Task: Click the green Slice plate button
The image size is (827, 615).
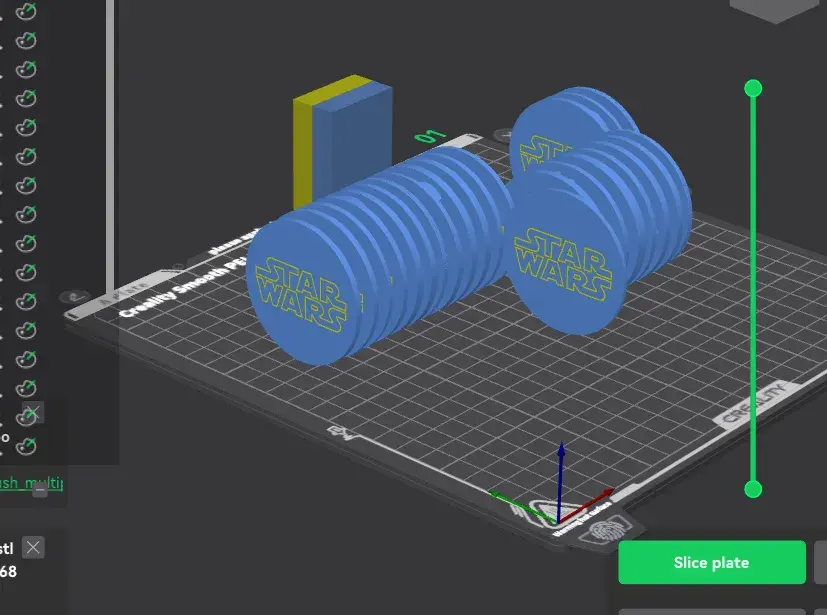Action: [x=711, y=562]
